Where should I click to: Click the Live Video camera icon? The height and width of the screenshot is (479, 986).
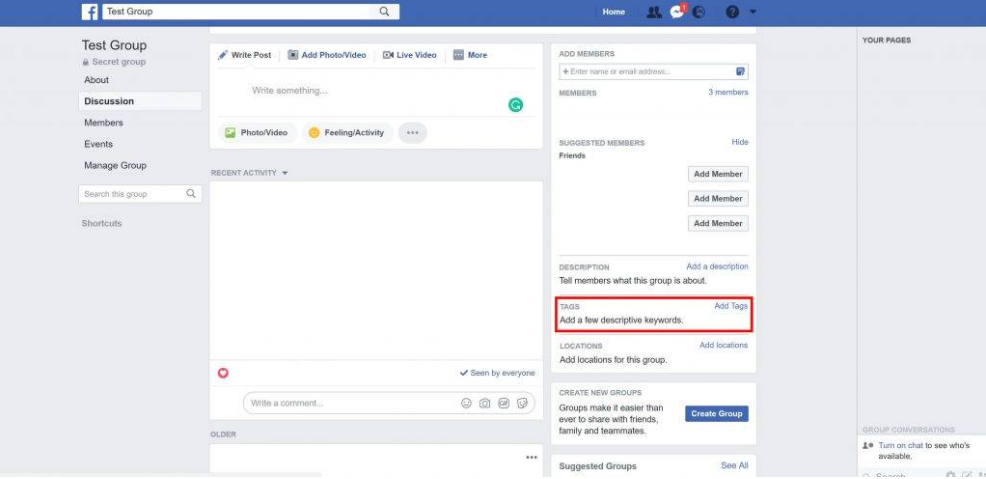pos(388,55)
